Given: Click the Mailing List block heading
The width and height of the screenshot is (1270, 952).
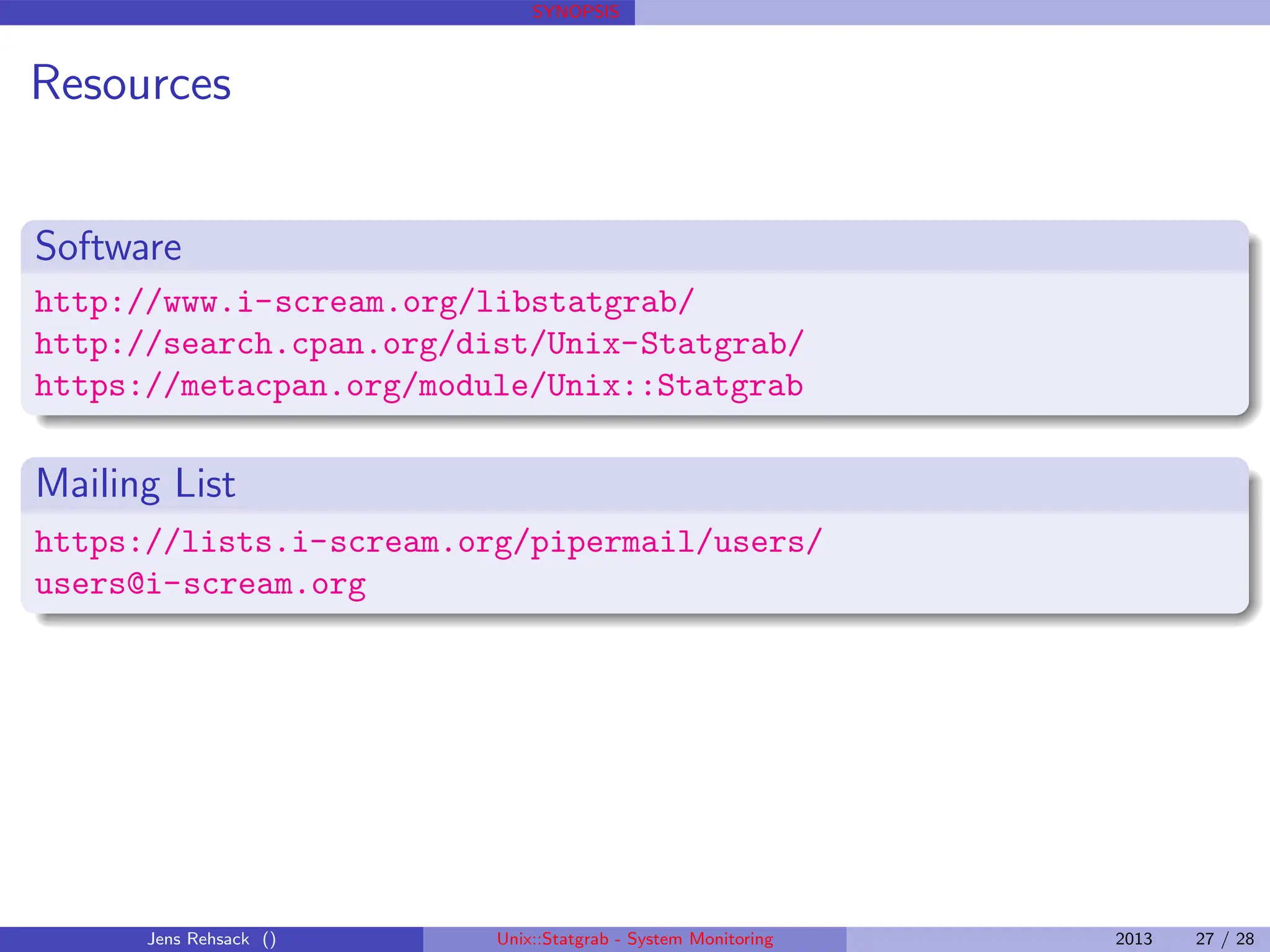Looking at the screenshot, I should (136, 483).
